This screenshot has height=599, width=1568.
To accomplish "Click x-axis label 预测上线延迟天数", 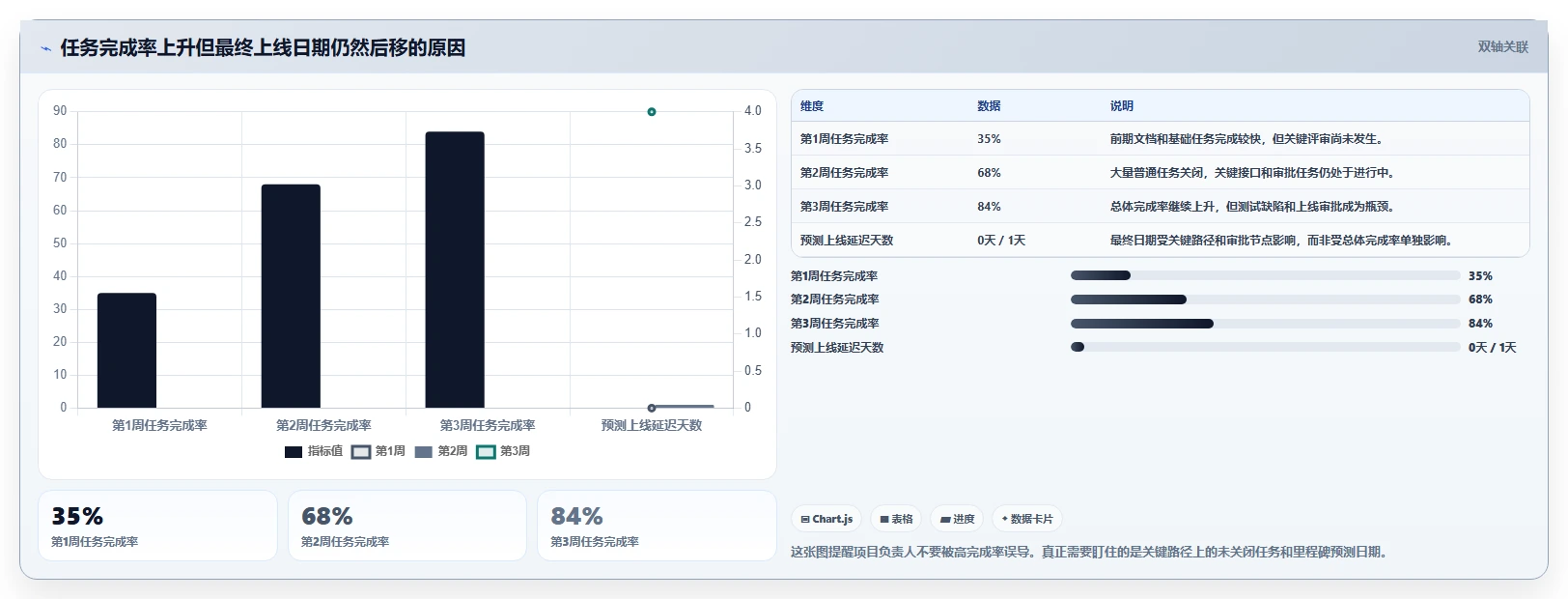I will coord(652,426).
